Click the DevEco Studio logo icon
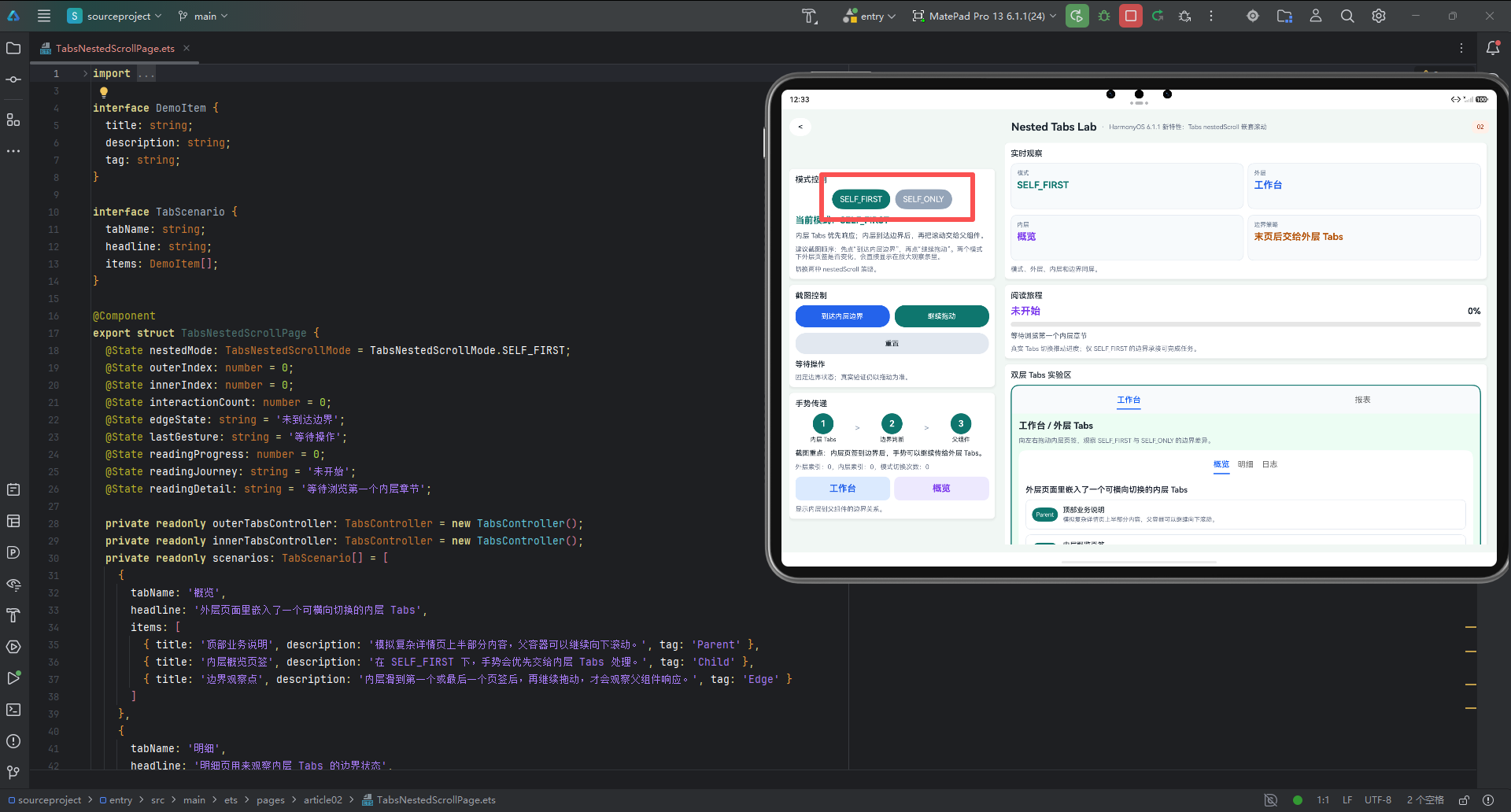 (x=13, y=16)
